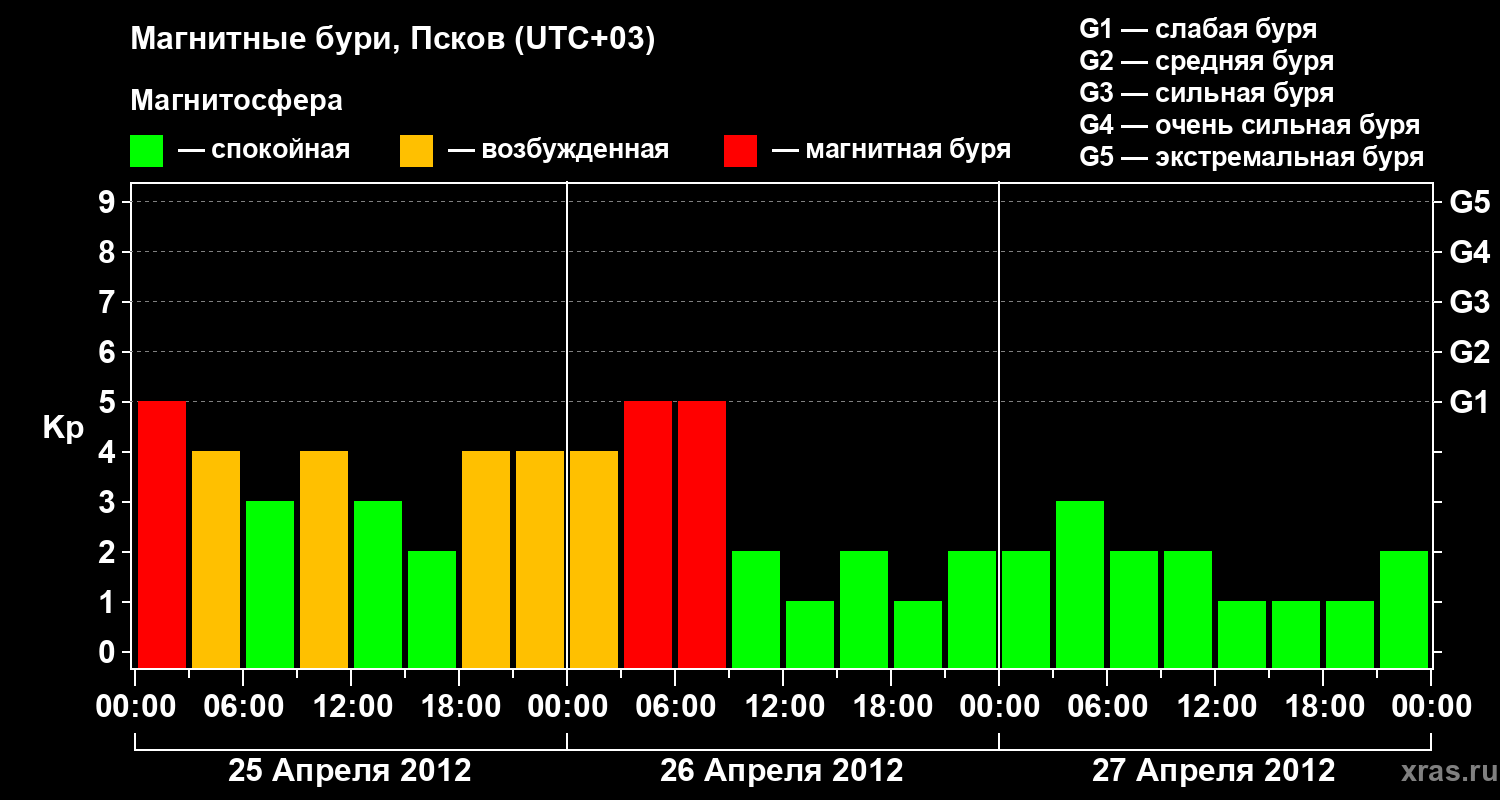Click the yellow Kp 4 bar on 26 April

594,559
